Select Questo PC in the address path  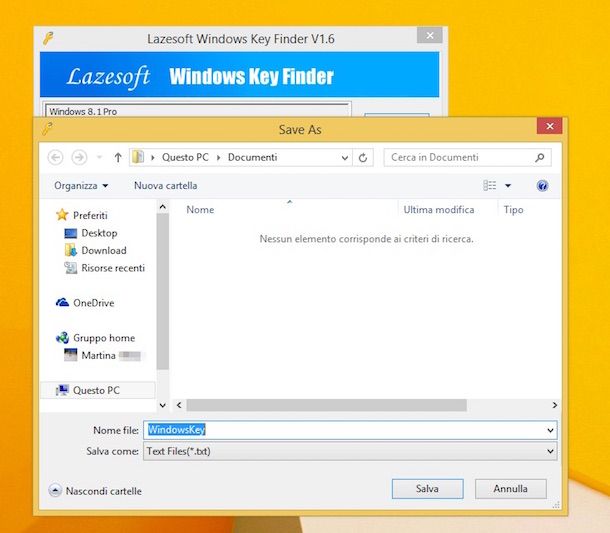(x=185, y=157)
